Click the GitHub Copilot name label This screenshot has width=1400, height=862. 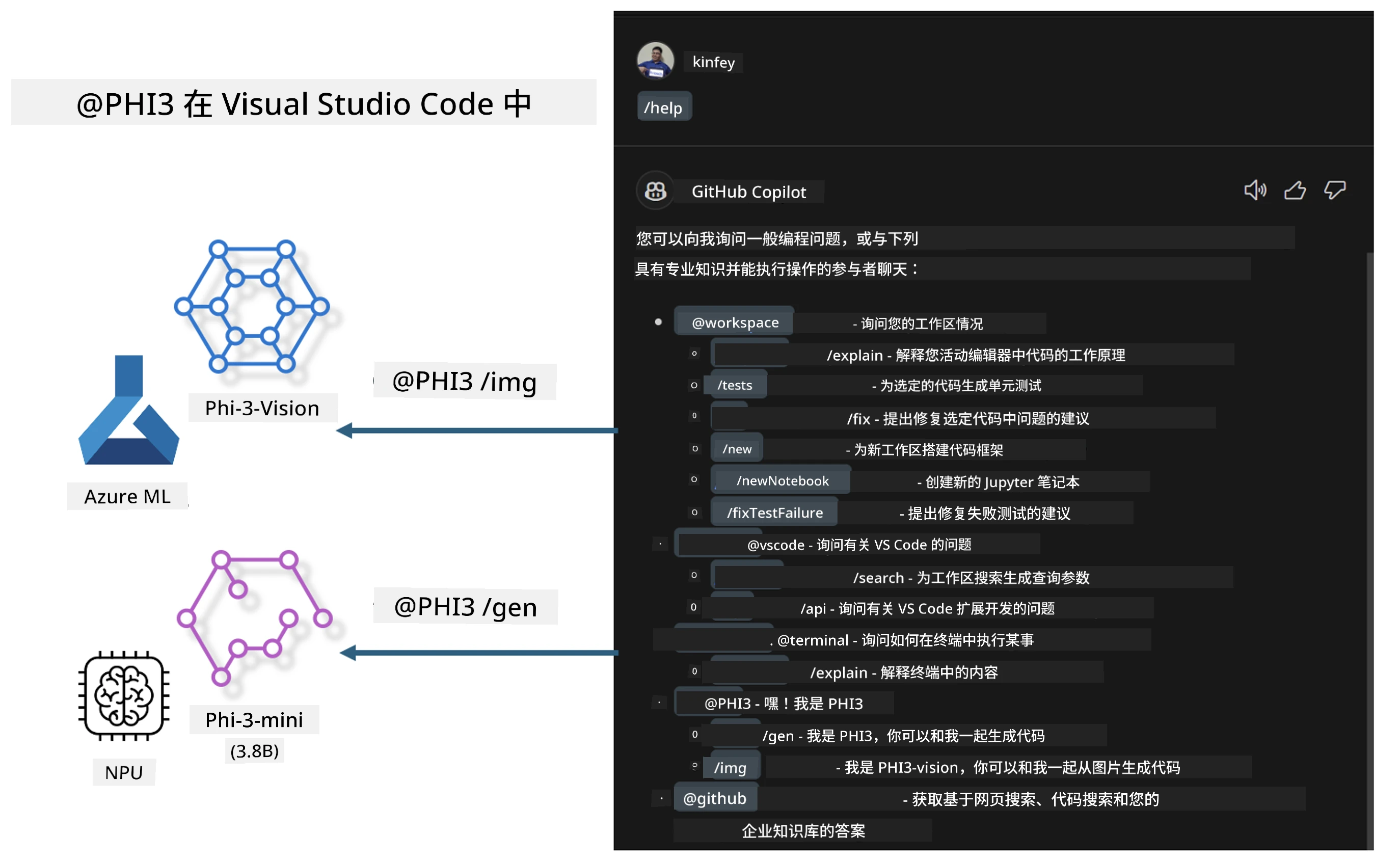tap(749, 192)
